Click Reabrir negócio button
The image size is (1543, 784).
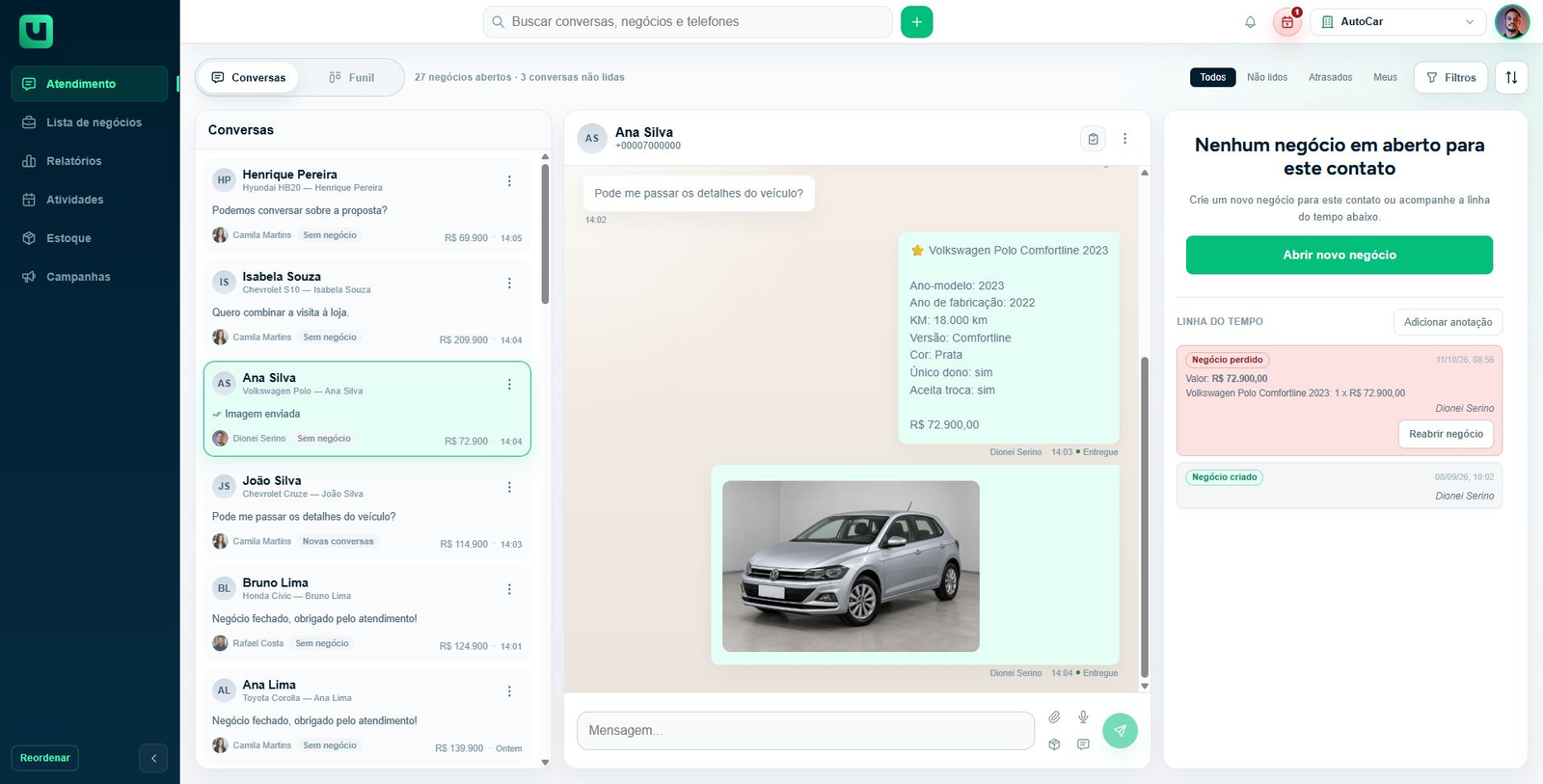pos(1446,434)
